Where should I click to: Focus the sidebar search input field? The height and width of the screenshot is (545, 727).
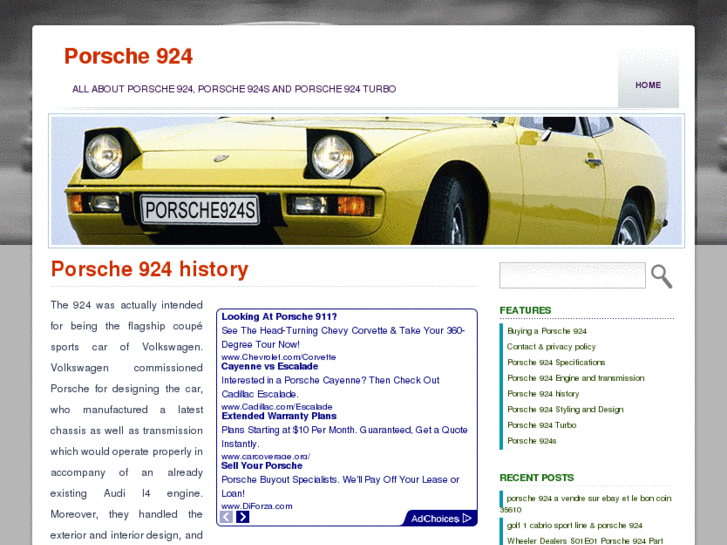(572, 276)
